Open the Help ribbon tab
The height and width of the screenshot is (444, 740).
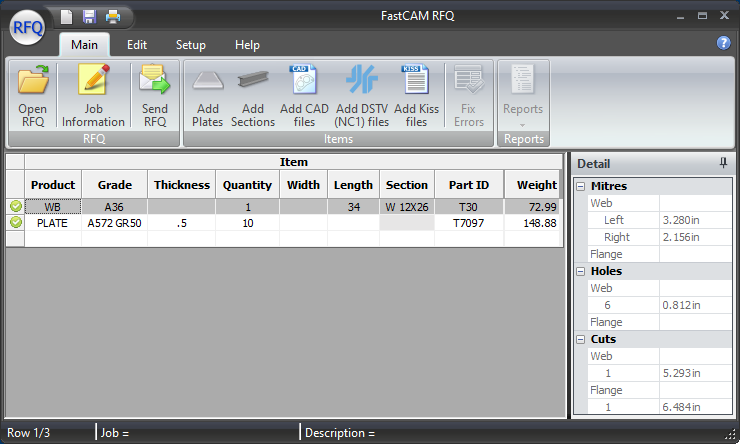247,45
